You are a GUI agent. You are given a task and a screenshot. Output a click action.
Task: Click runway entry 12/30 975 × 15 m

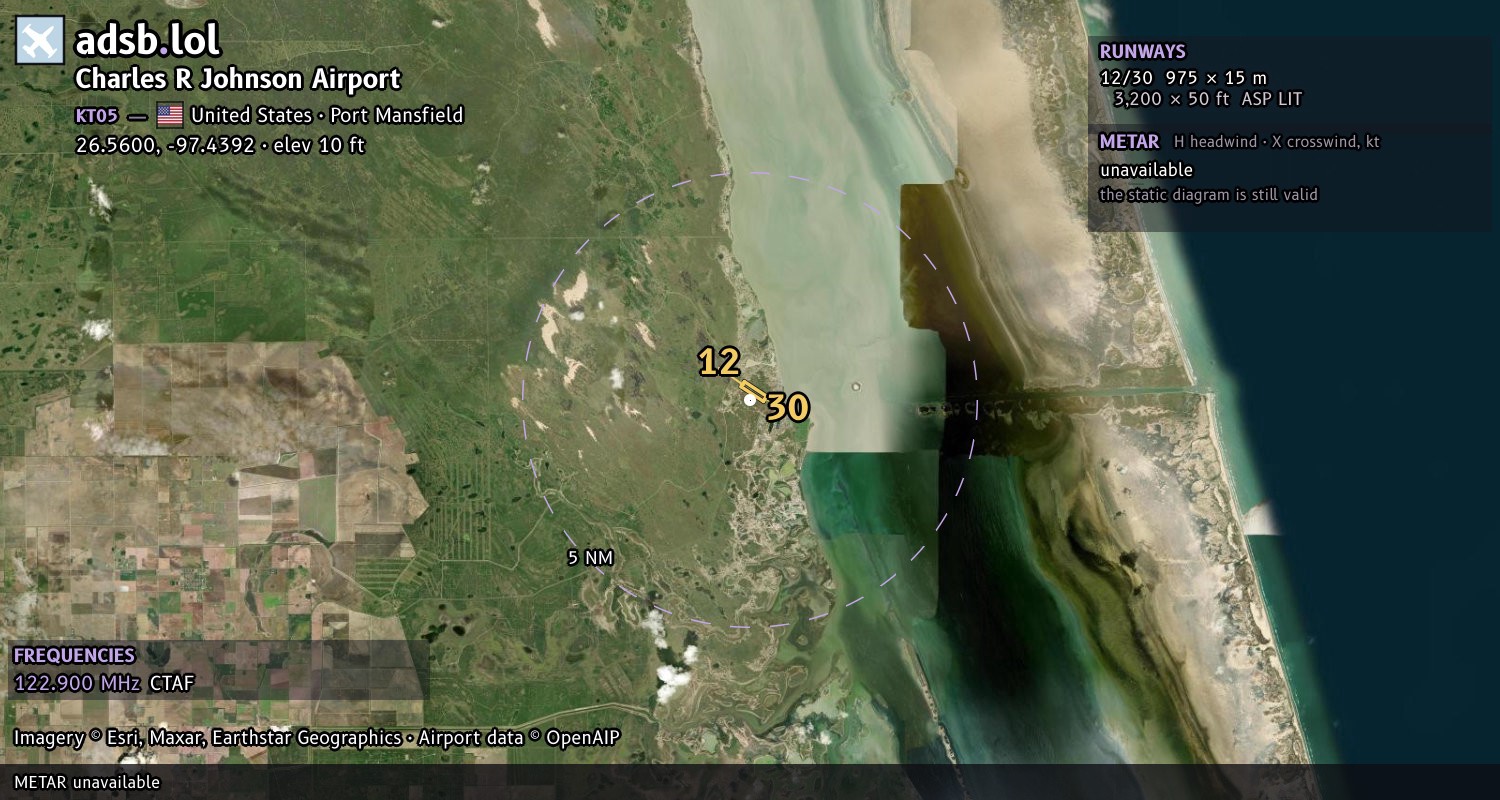1183,77
